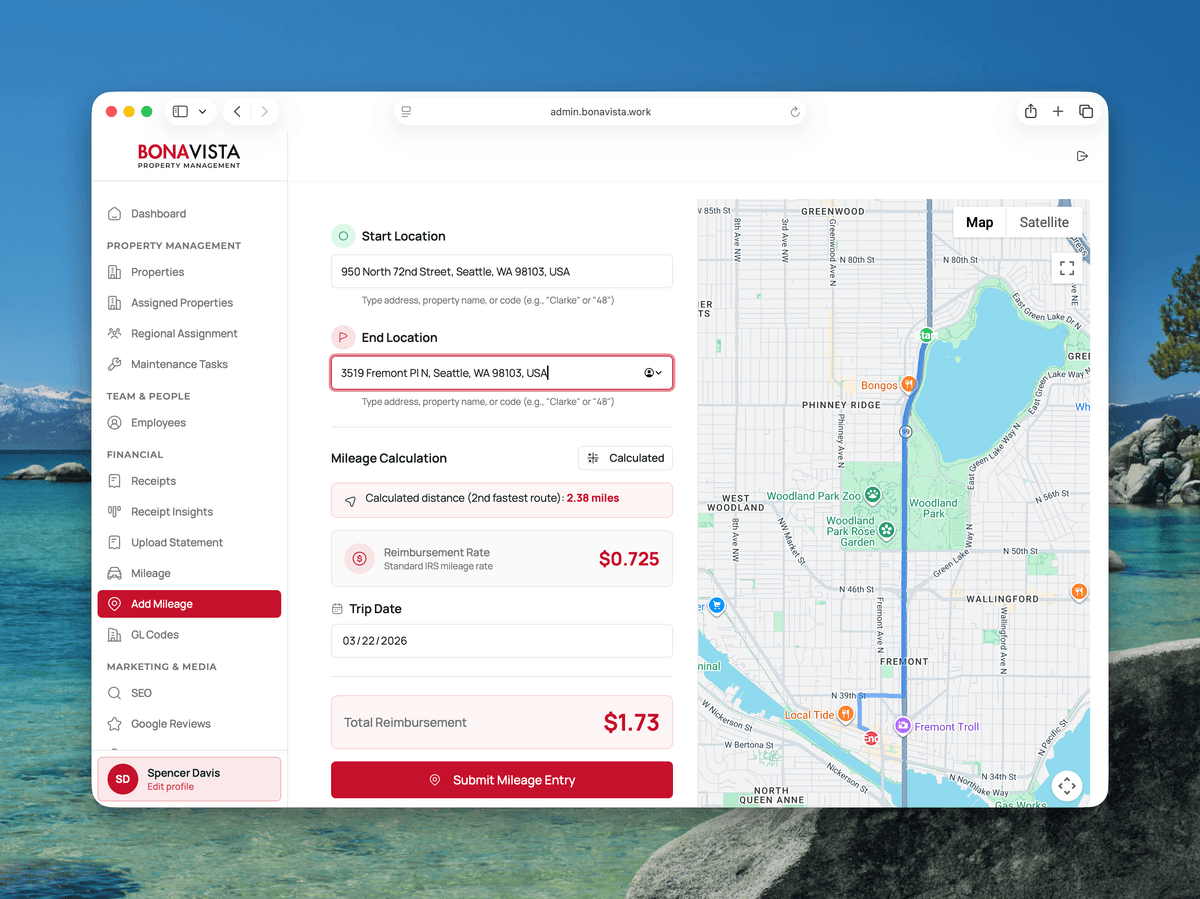Click Edit profile link
This screenshot has height=899, width=1200.
tap(170, 787)
